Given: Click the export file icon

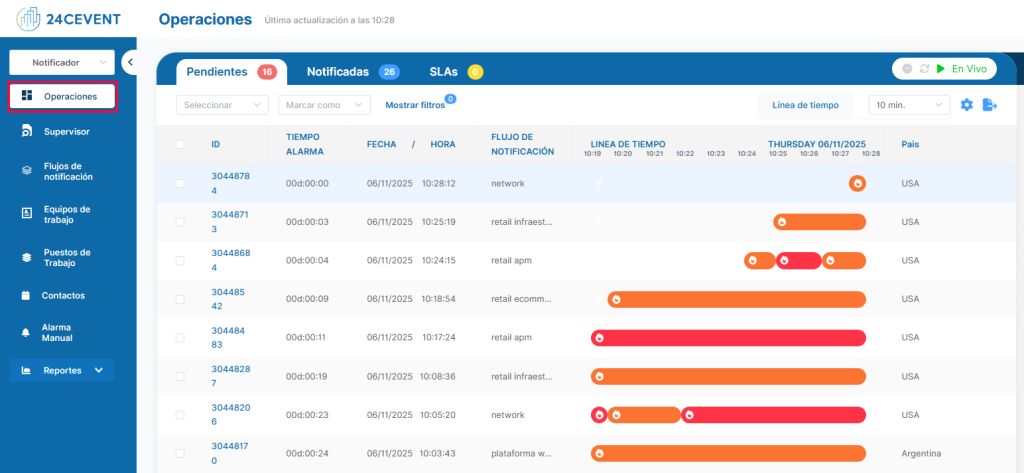Looking at the screenshot, I should pyautogui.click(x=990, y=105).
